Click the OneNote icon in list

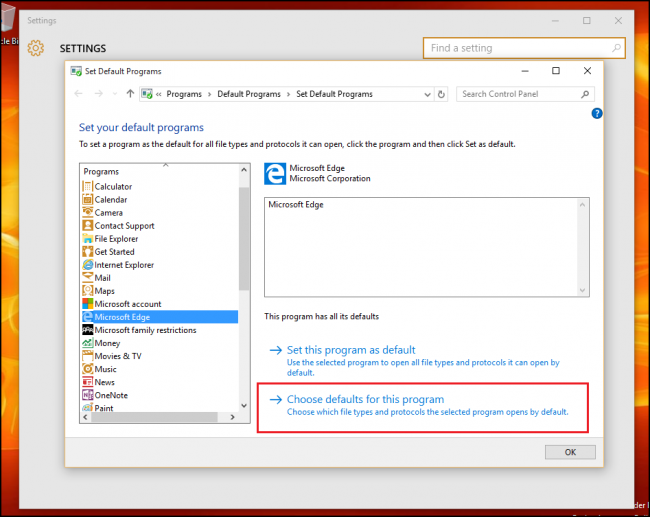[87, 395]
